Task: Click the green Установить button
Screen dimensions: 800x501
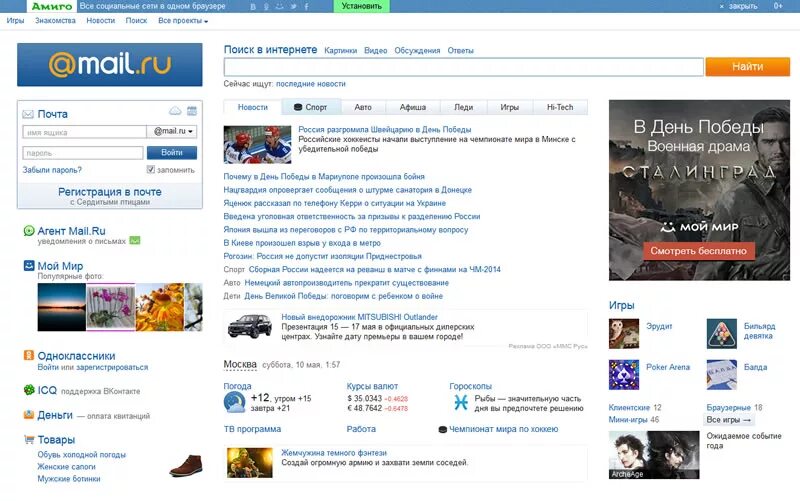Action: coord(361,7)
